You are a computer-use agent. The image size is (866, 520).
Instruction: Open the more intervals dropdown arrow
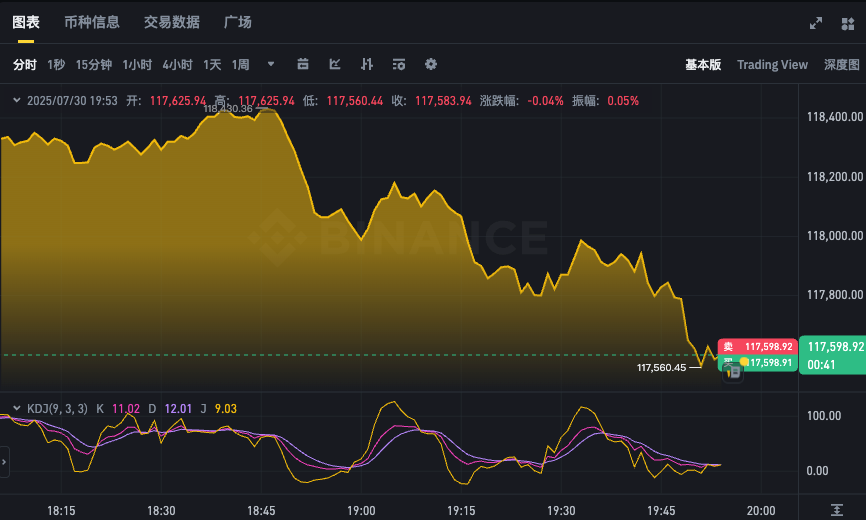[x=271, y=65]
